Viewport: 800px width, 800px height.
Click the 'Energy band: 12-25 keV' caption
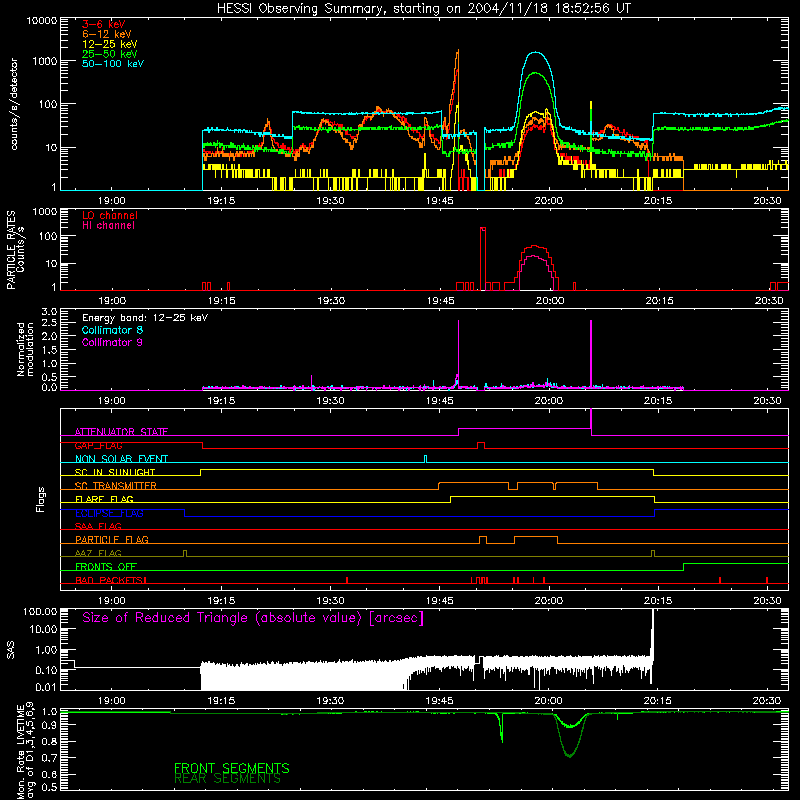[145, 318]
